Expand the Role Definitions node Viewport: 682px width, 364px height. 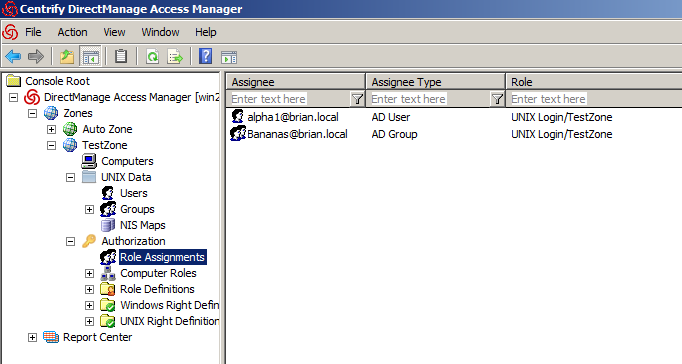coord(89,289)
